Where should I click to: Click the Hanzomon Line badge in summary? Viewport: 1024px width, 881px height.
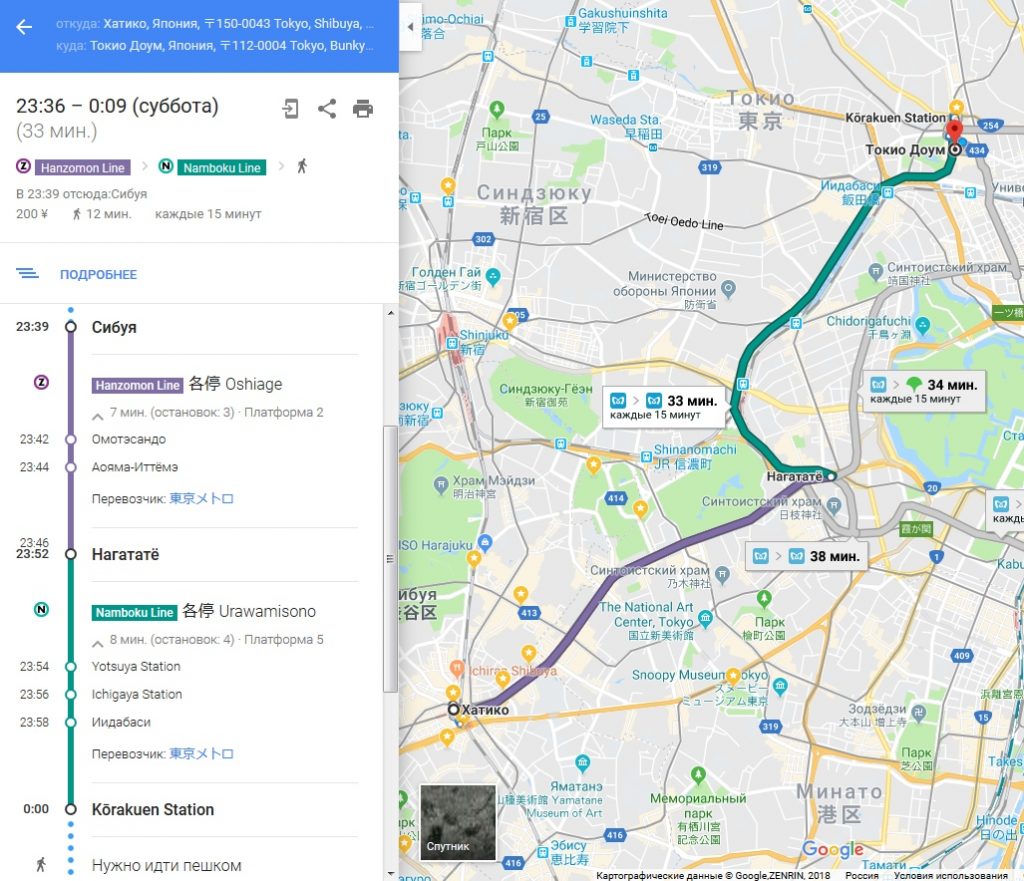click(82, 168)
